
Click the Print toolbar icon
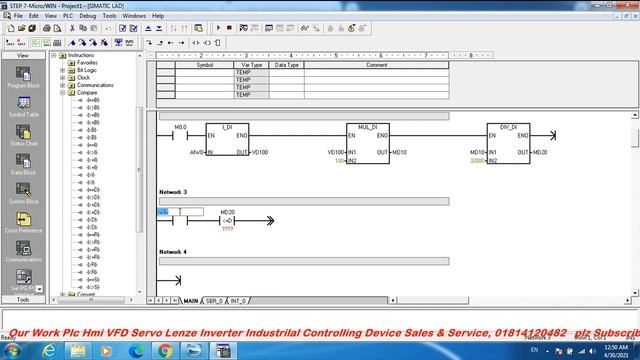point(47,28)
